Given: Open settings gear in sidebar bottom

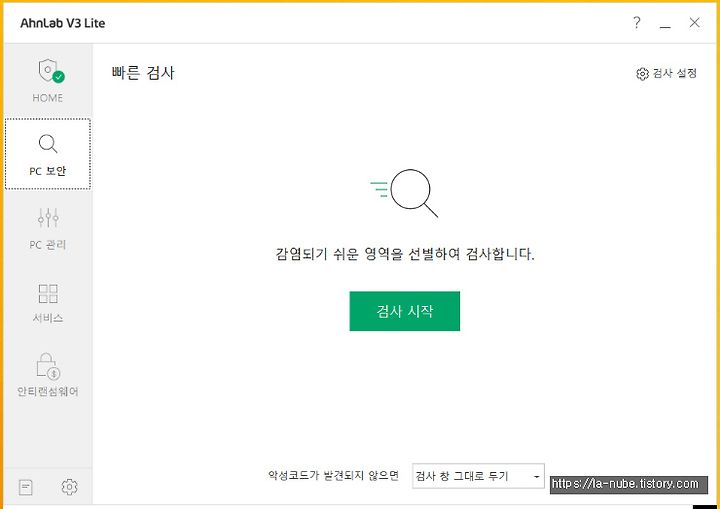Looking at the screenshot, I should click(x=69, y=486).
